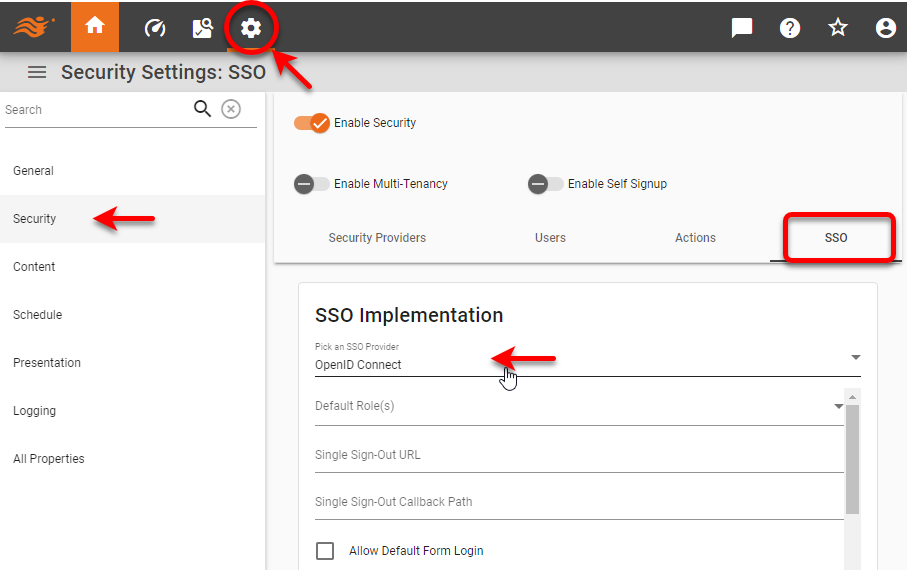The width and height of the screenshot is (907, 570).
Task: Open the user account profile icon
Action: point(885,28)
